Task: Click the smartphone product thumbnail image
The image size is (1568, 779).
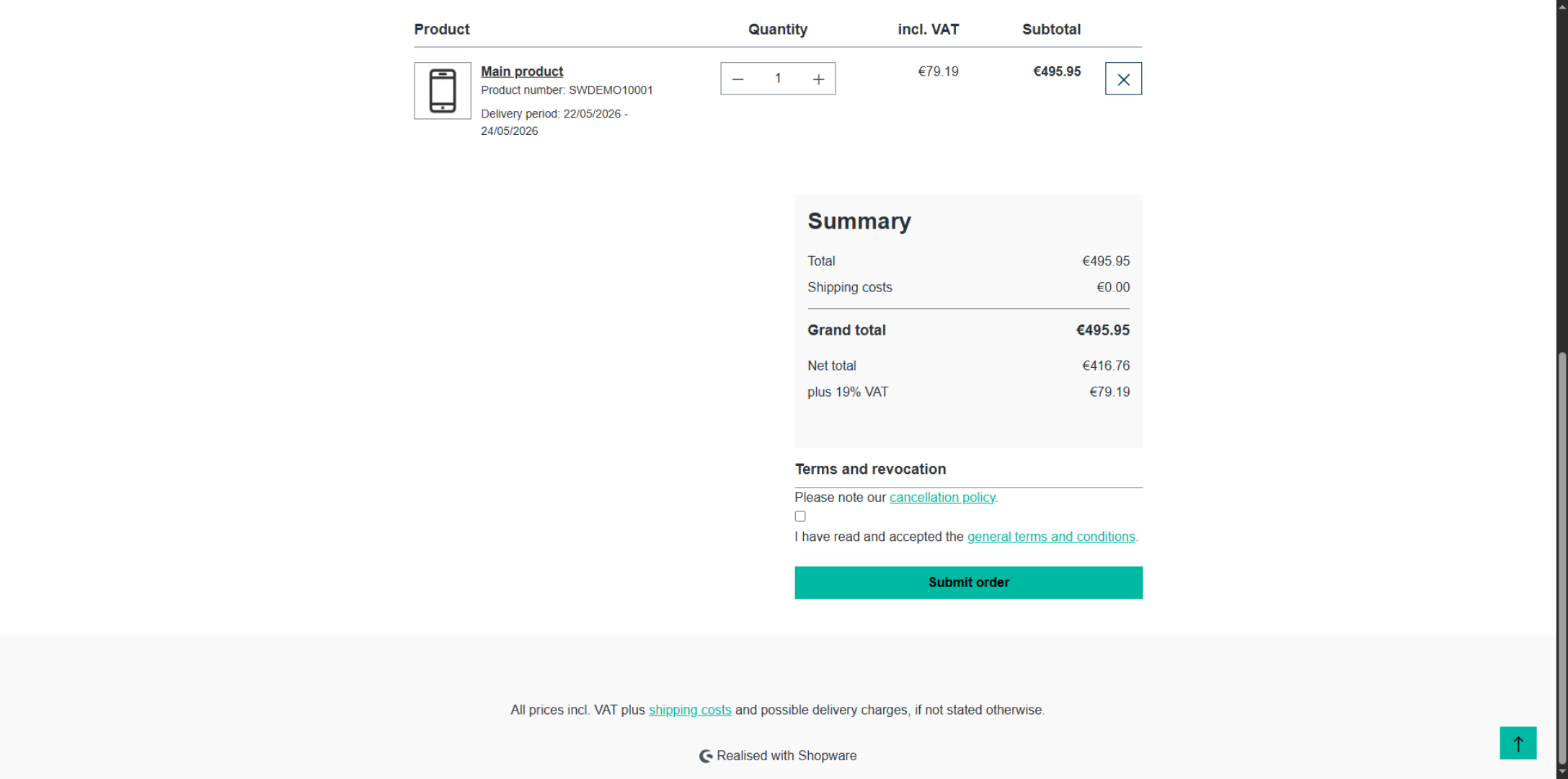Action: (443, 91)
